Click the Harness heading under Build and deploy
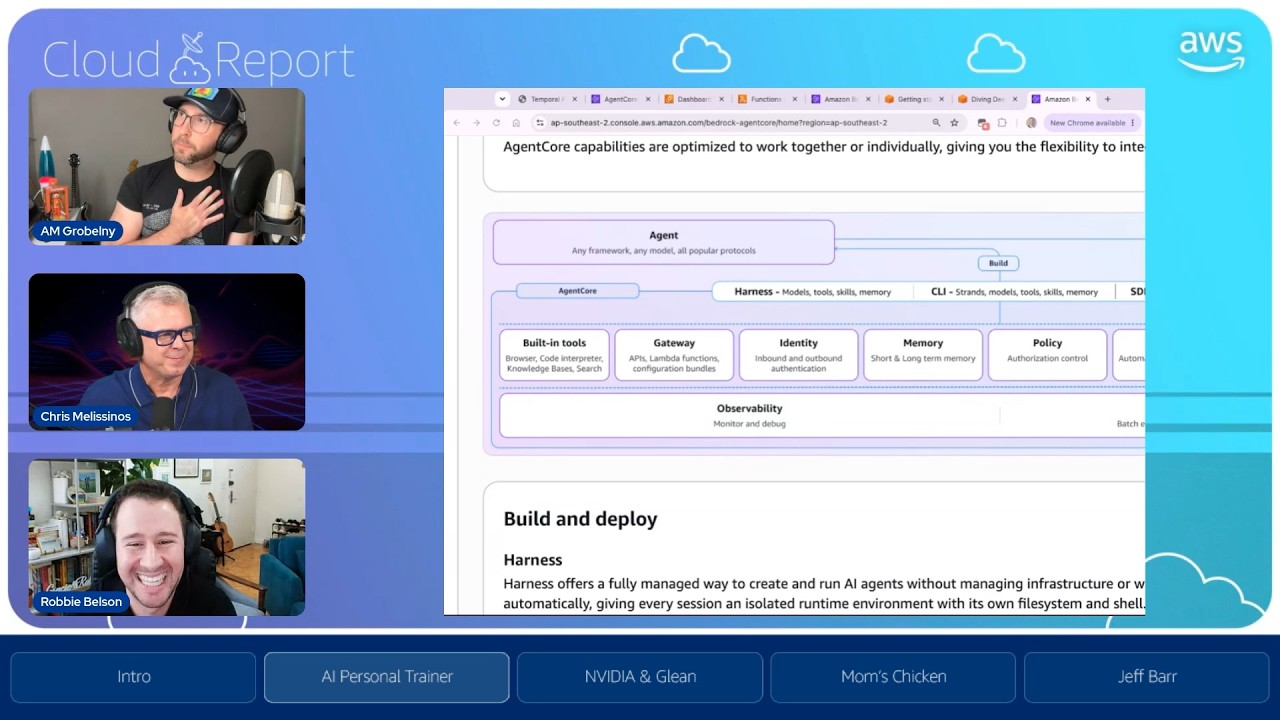The image size is (1280, 720). 533,560
